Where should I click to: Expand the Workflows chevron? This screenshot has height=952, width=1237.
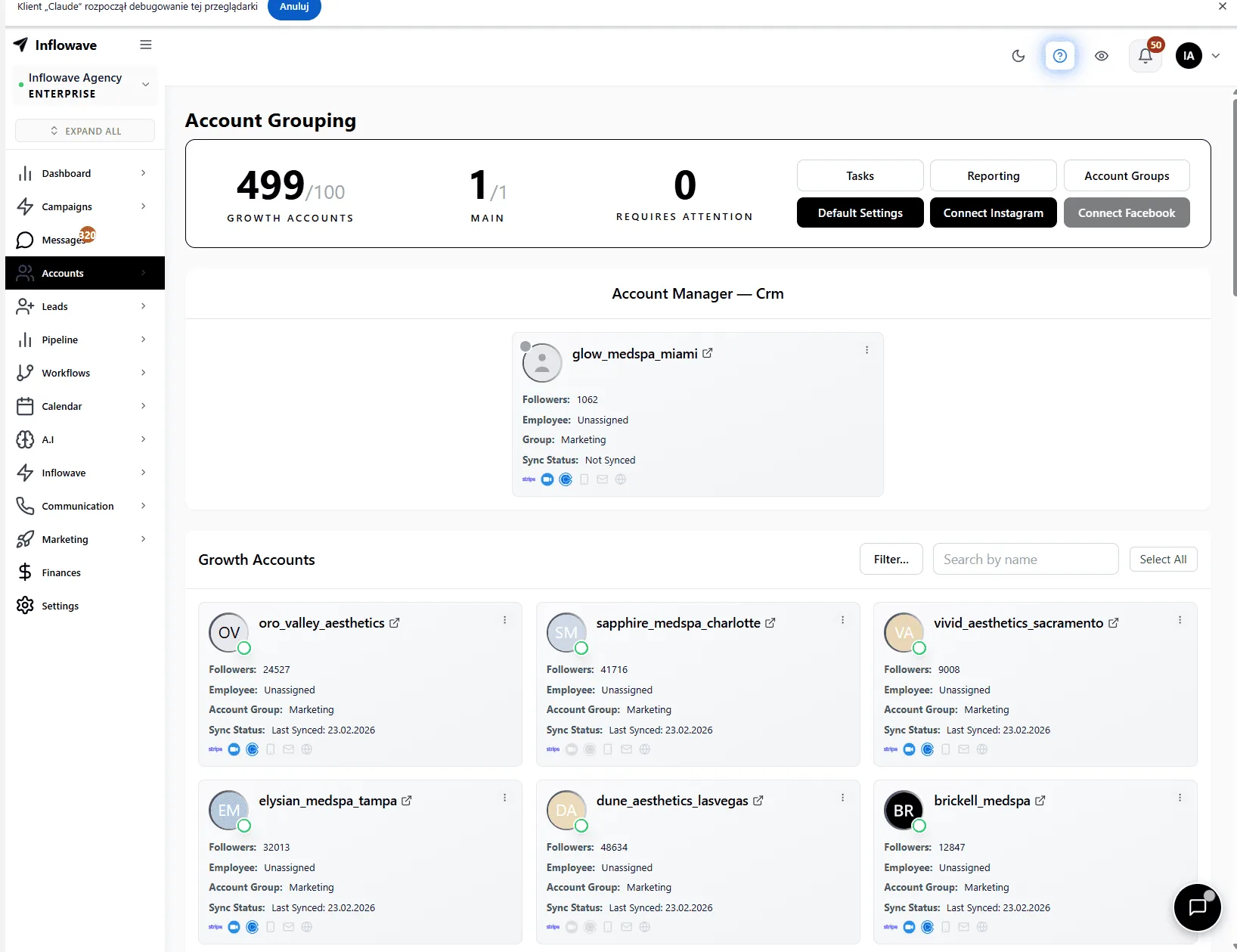click(x=144, y=373)
